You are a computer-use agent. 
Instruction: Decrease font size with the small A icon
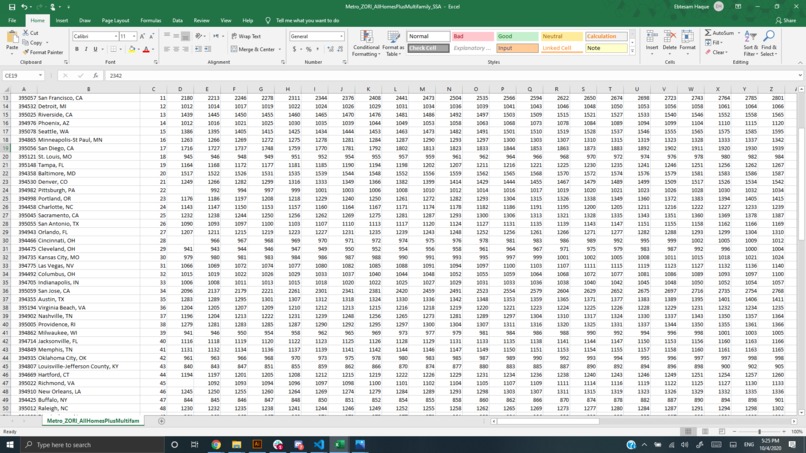151,37
